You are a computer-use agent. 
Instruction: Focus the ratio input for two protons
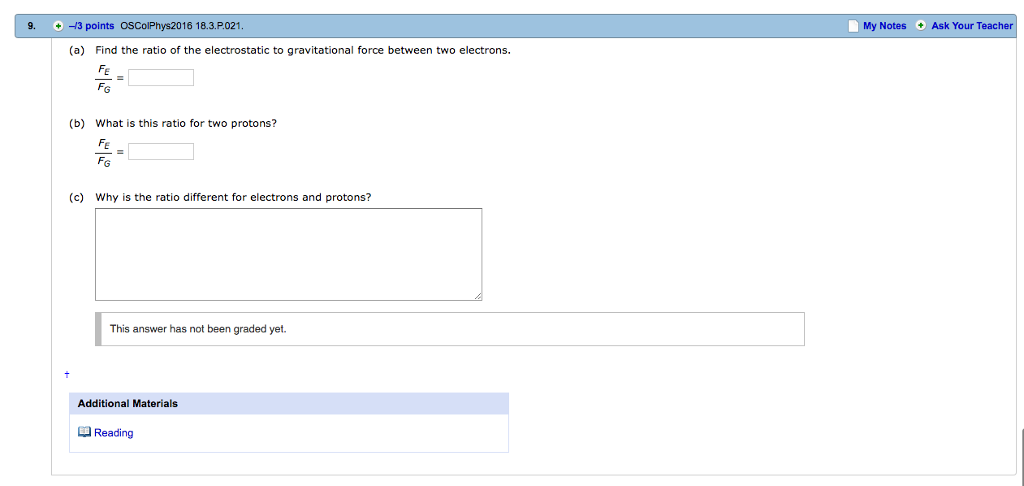161,152
